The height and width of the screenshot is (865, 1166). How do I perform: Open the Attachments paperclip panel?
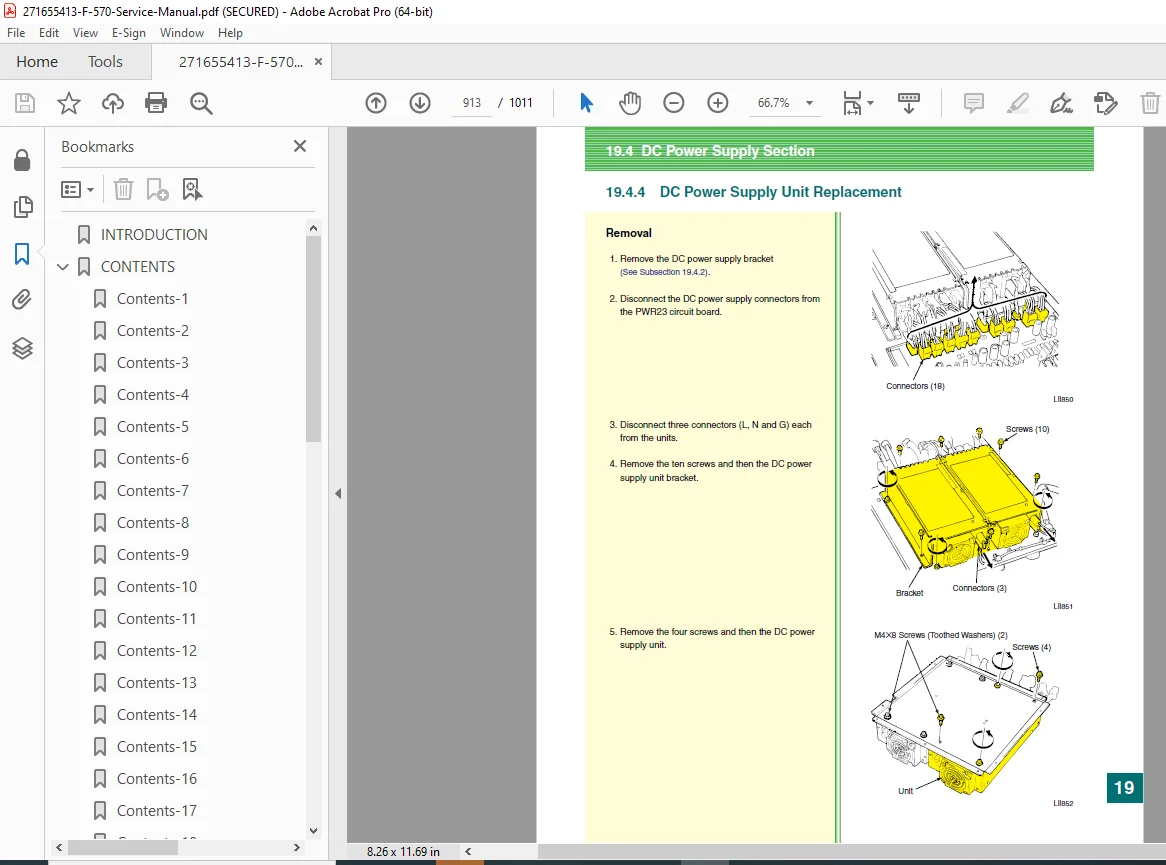[x=22, y=300]
